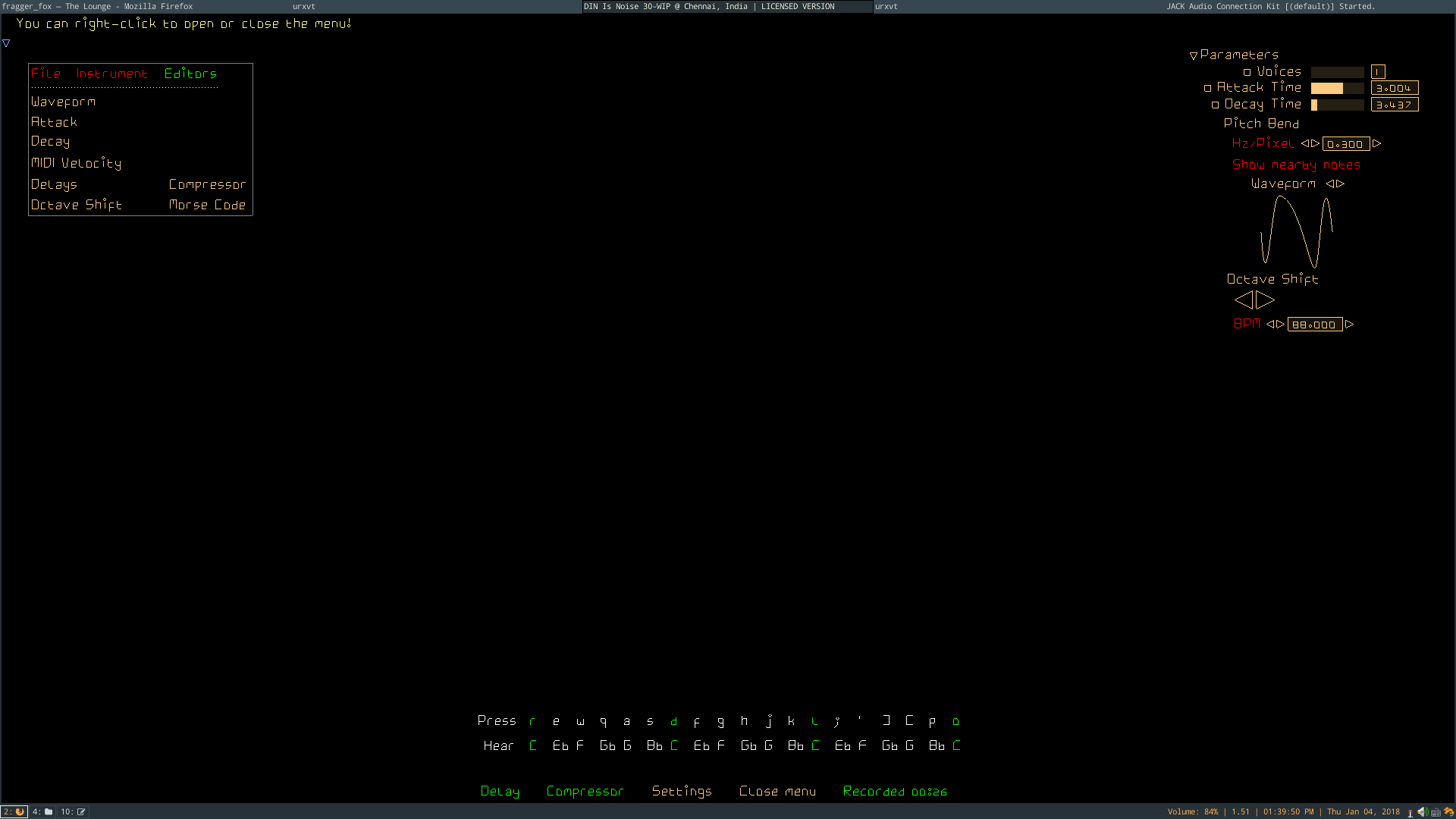This screenshot has width=1456, height=819.
Task: Click the 'q' key in the Press row
Action: [x=603, y=721]
